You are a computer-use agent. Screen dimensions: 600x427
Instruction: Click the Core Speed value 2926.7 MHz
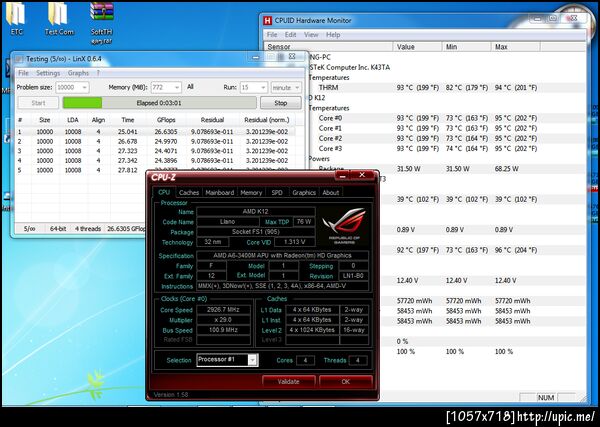pyautogui.click(x=223, y=310)
